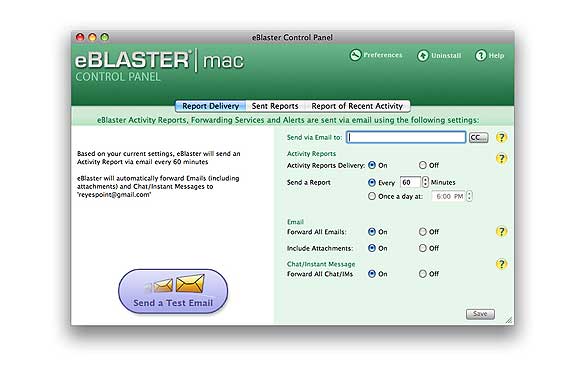Image resolution: width=586 pixels, height=375 pixels.
Task: Click the Uninstall icon in header
Action: coord(423,56)
